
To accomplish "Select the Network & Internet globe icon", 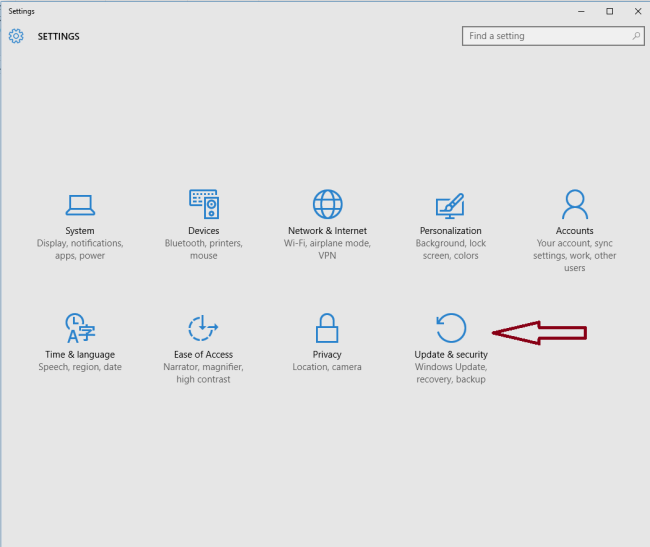I will tap(327, 204).
